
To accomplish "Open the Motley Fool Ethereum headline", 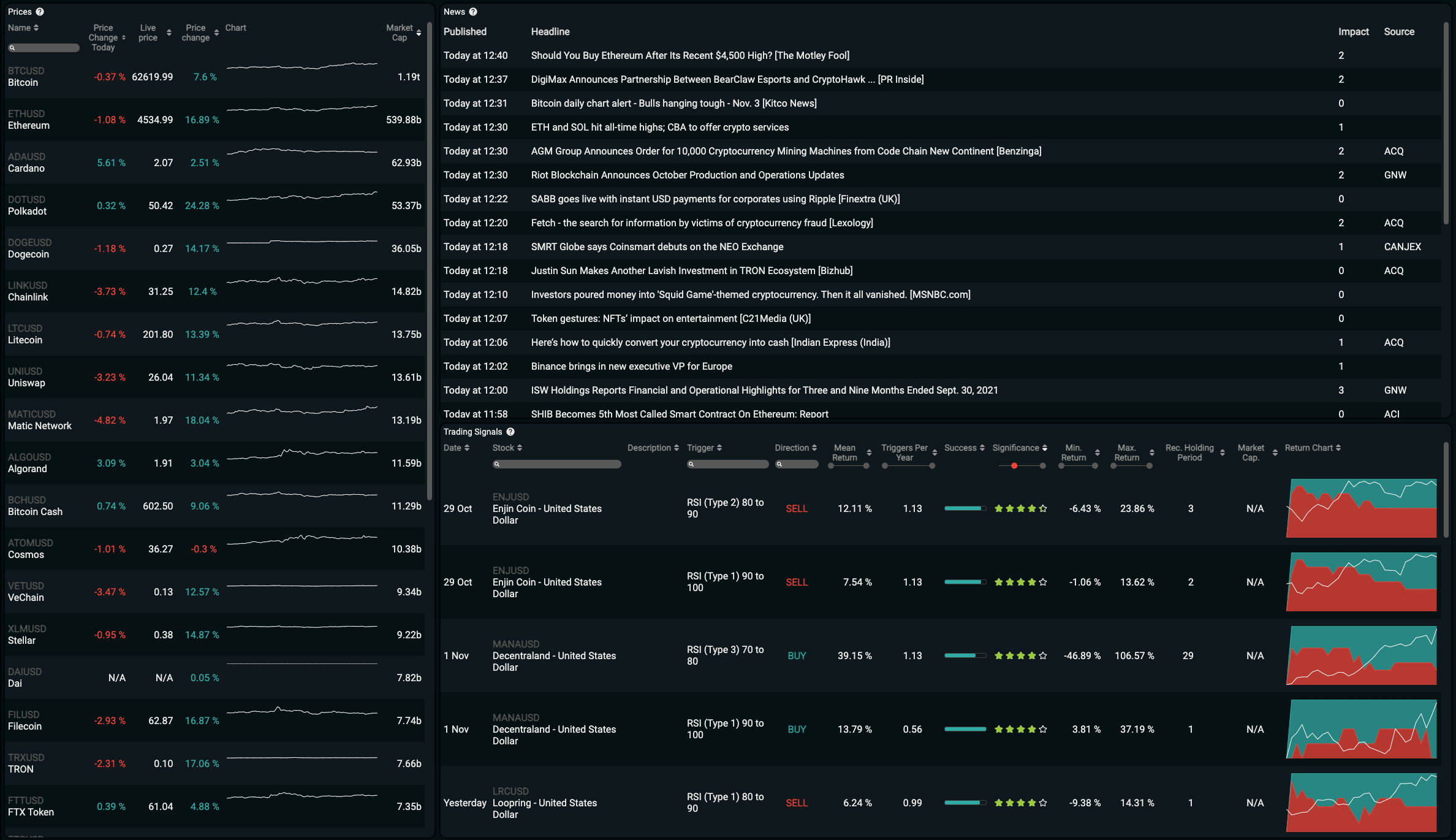I will click(689, 55).
